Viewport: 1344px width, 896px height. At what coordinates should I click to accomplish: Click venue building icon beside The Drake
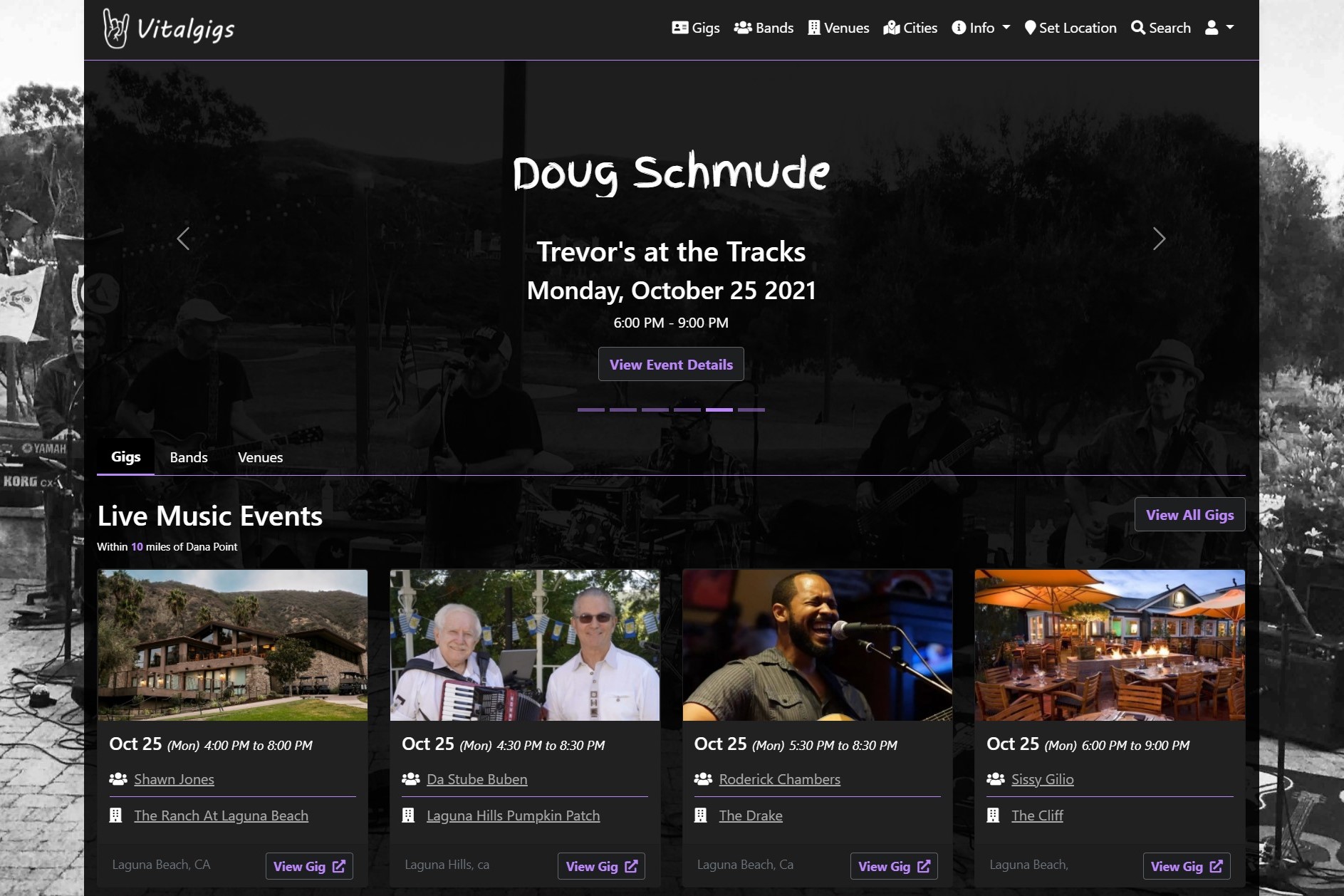coord(701,816)
